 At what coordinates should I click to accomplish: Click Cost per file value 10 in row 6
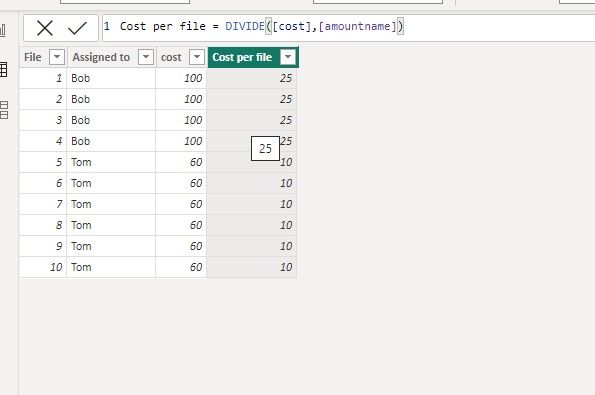click(252, 183)
